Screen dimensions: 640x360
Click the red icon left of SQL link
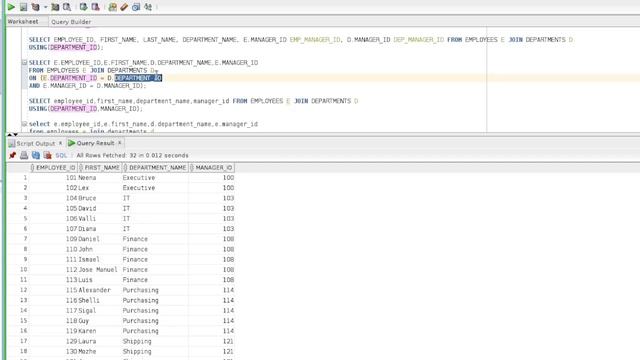[47, 155]
